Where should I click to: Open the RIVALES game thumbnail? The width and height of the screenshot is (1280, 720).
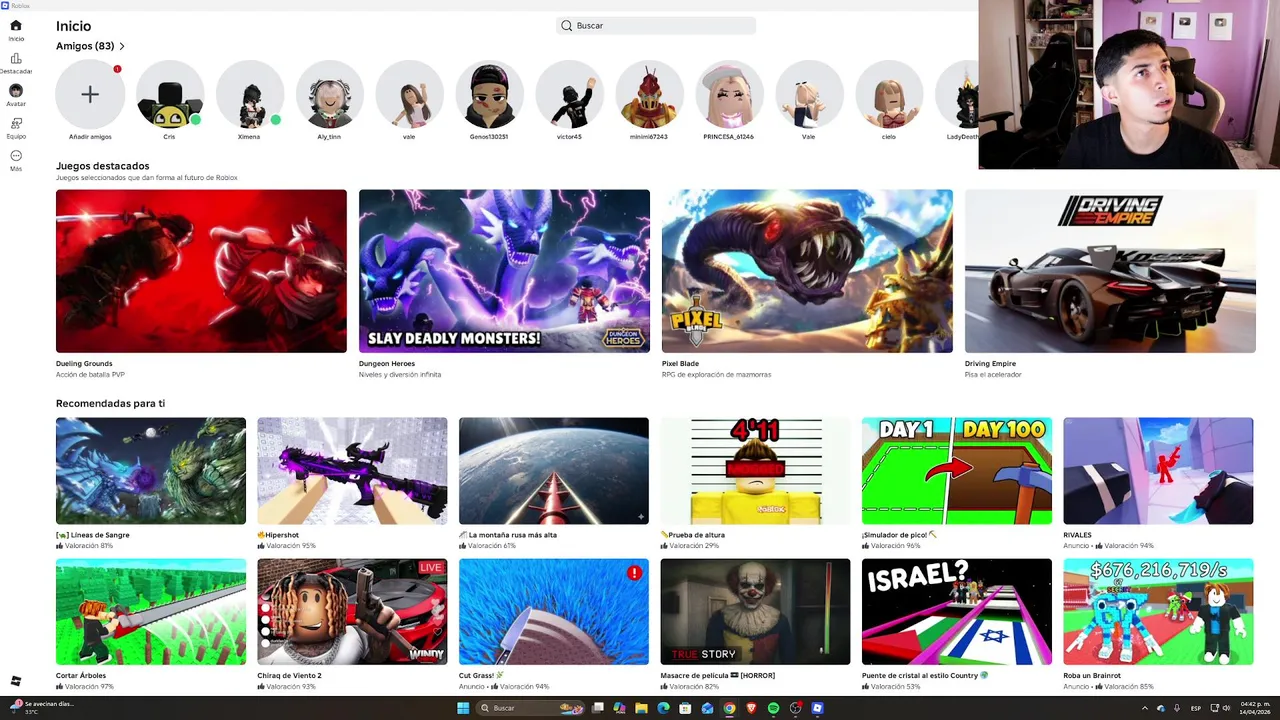coord(1158,471)
